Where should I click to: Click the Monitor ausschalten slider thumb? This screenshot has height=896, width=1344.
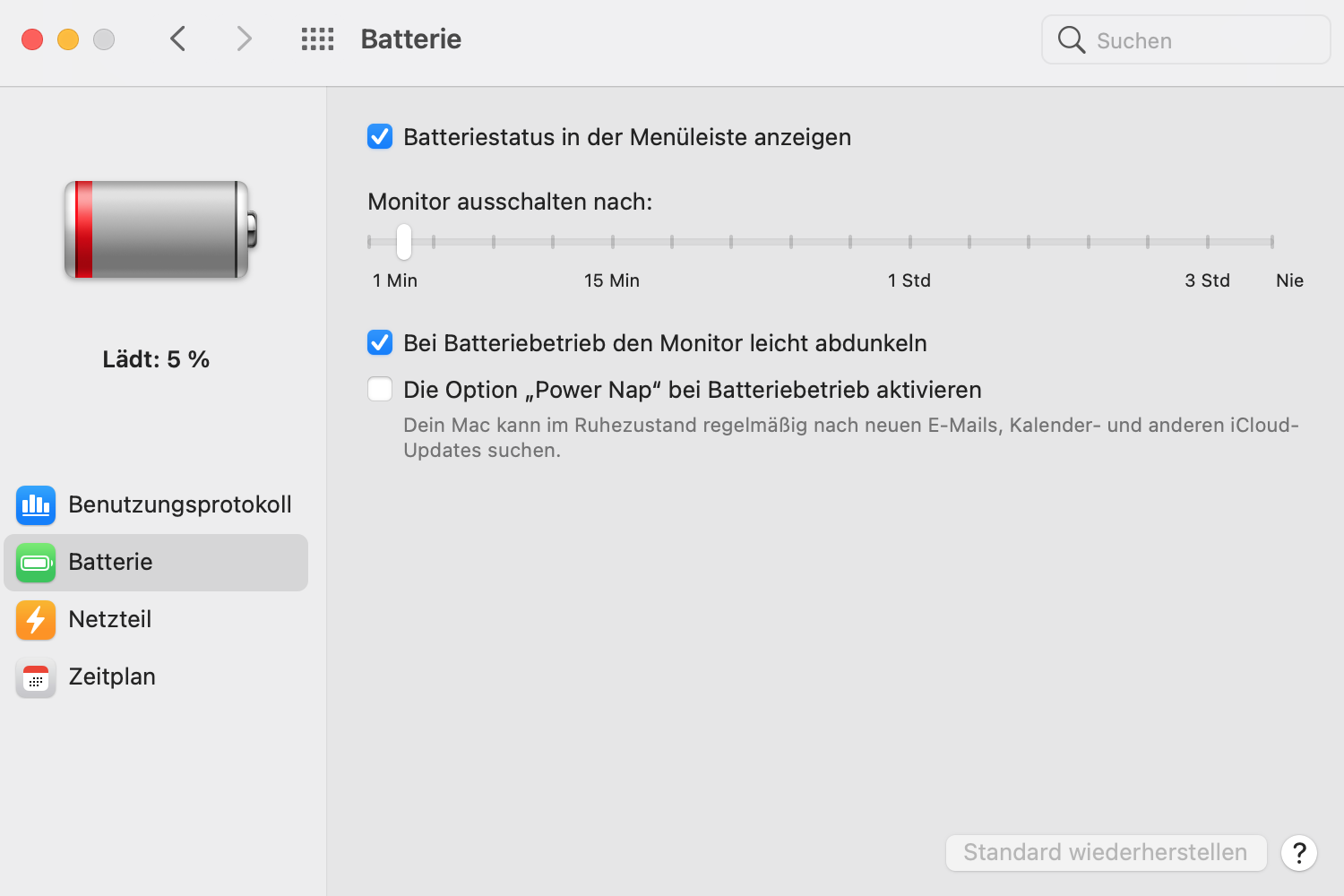(404, 242)
